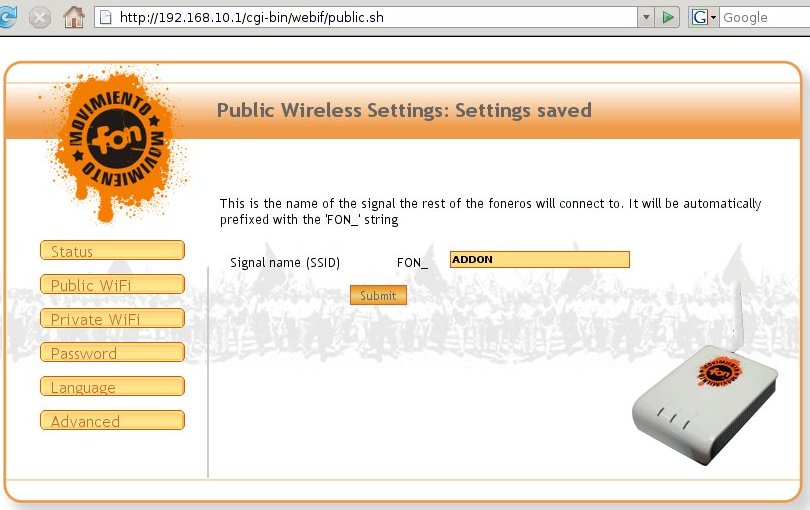Image resolution: width=810 pixels, height=510 pixels.
Task: Open the Public WiFi settings page
Action: (112, 285)
